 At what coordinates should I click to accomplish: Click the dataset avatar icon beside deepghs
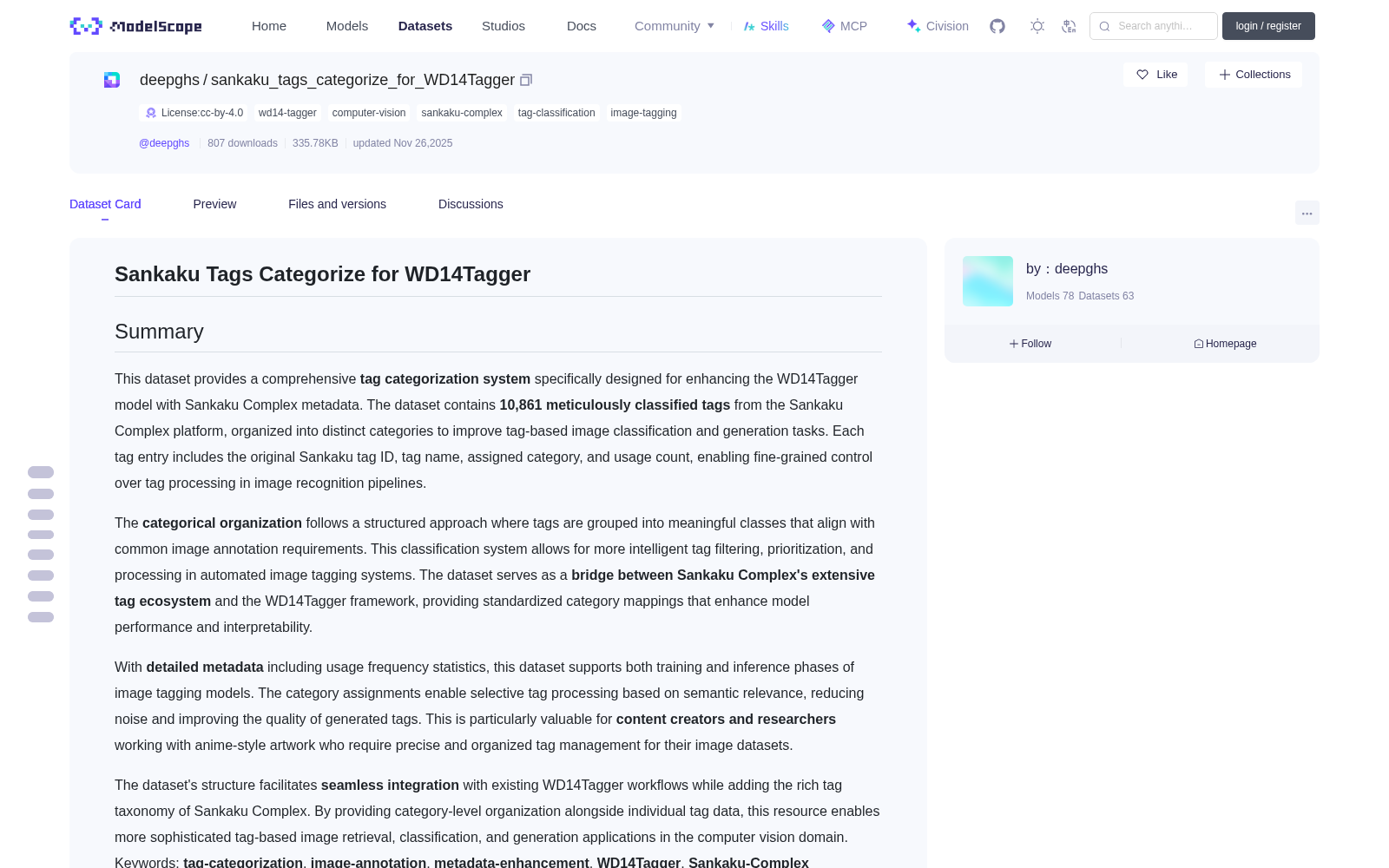tap(112, 80)
